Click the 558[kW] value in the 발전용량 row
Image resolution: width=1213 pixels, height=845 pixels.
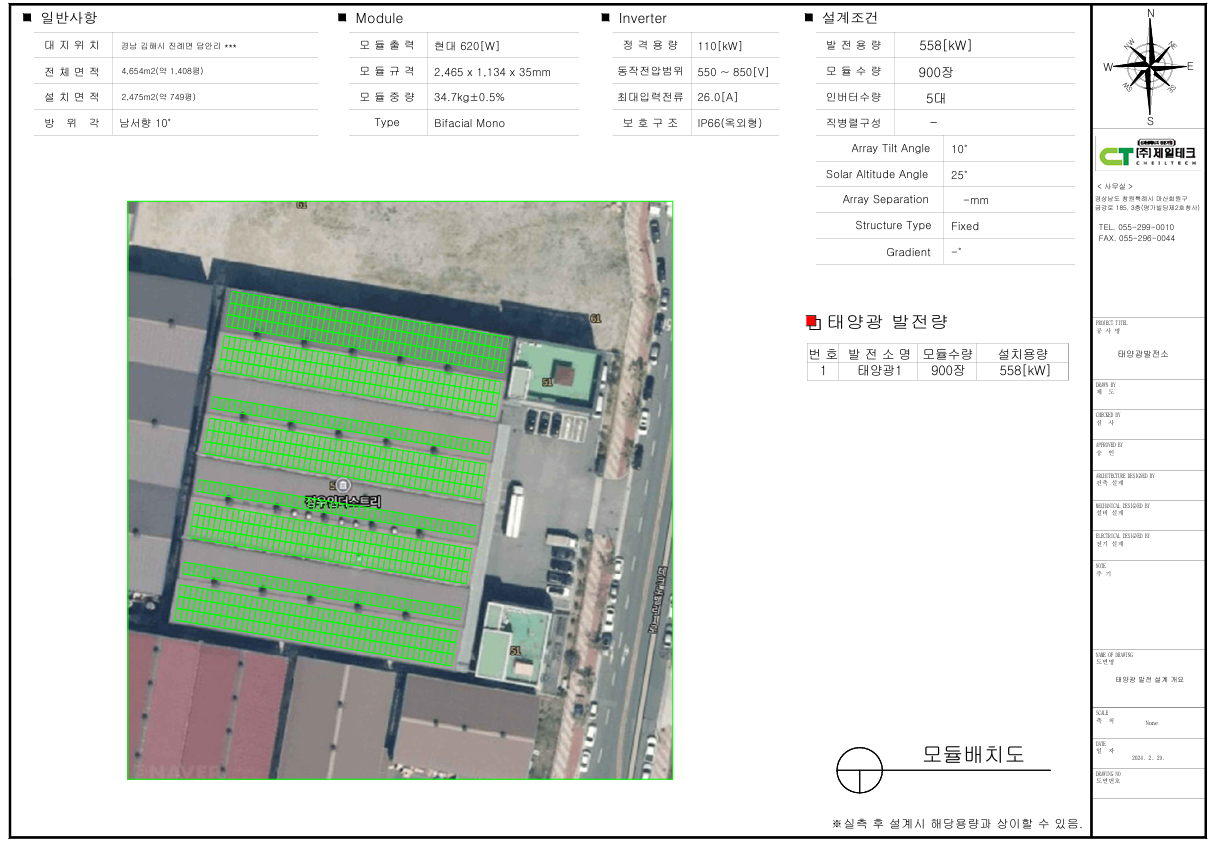pos(945,46)
